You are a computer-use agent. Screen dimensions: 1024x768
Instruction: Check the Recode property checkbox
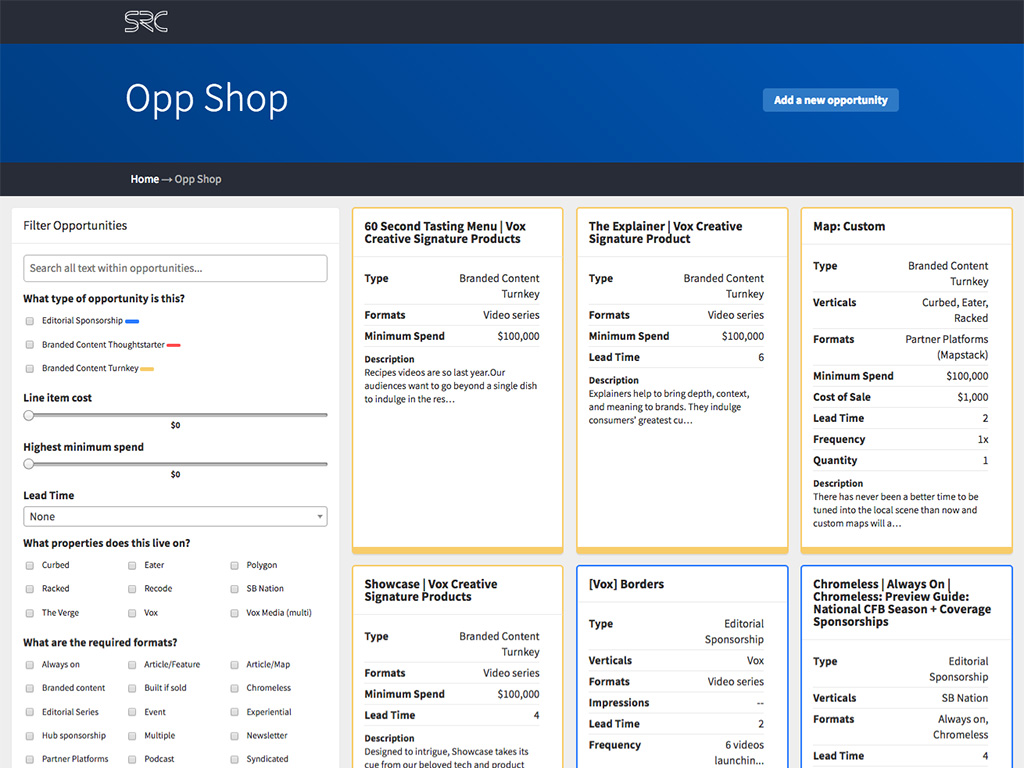tap(132, 589)
